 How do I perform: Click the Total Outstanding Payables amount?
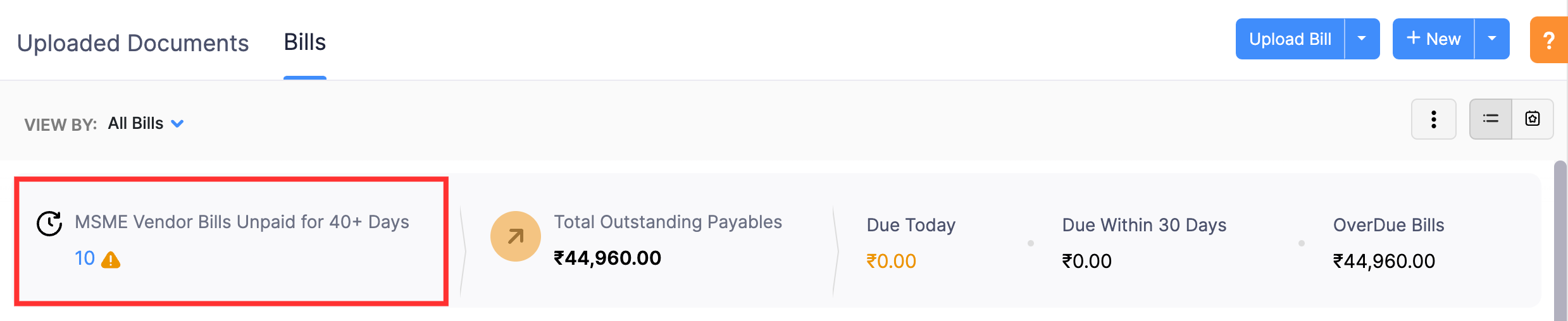click(607, 258)
